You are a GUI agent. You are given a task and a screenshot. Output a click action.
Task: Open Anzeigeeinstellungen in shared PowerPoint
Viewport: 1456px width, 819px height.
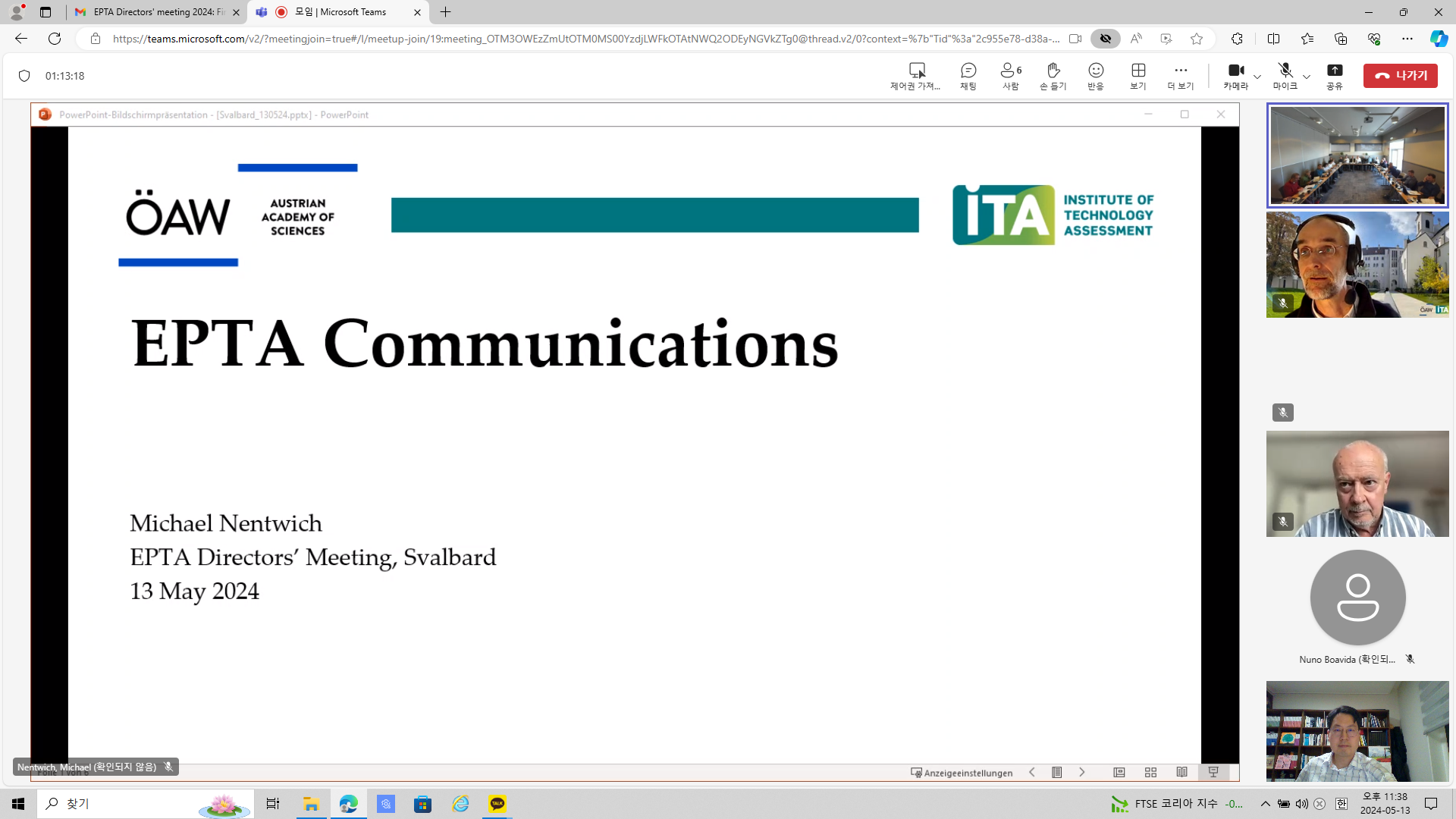pyautogui.click(x=962, y=773)
